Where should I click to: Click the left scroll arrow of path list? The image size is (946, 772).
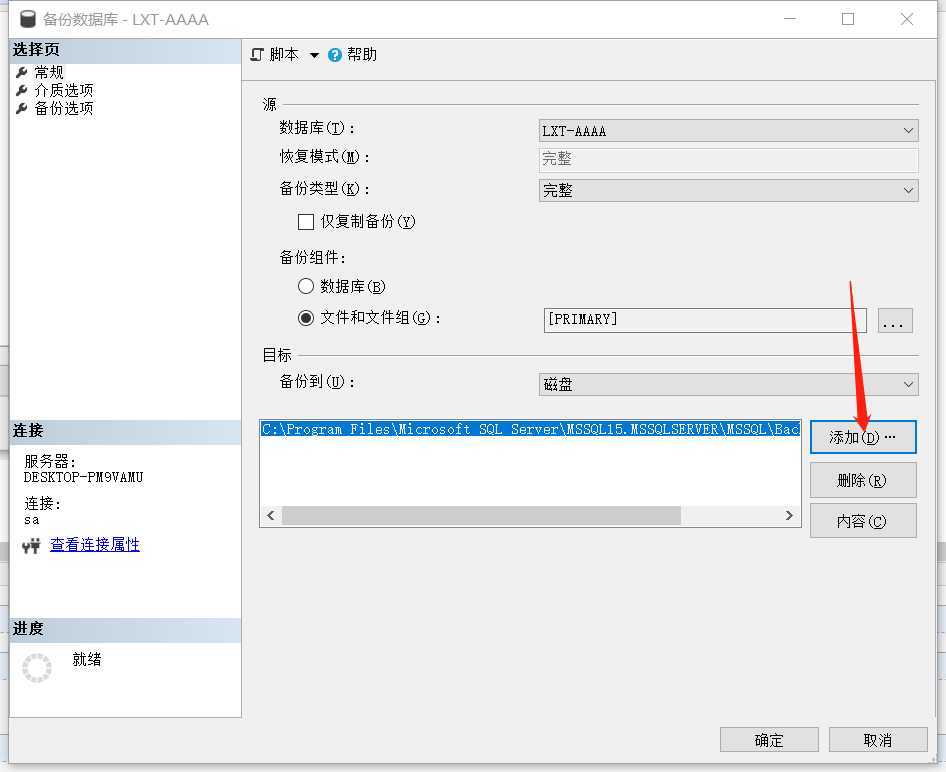pos(271,515)
